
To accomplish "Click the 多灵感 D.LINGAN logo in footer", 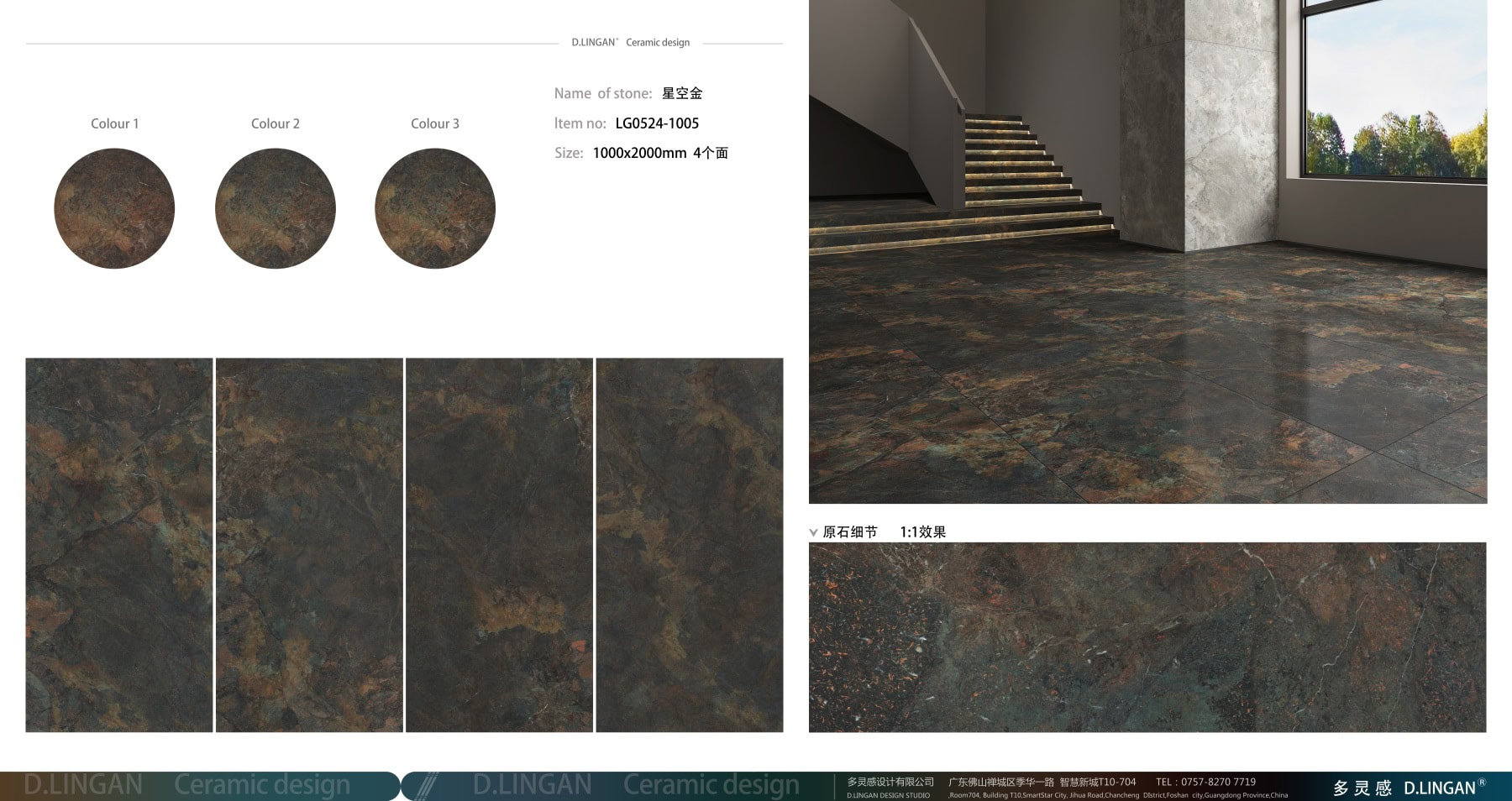I will coord(1408,788).
